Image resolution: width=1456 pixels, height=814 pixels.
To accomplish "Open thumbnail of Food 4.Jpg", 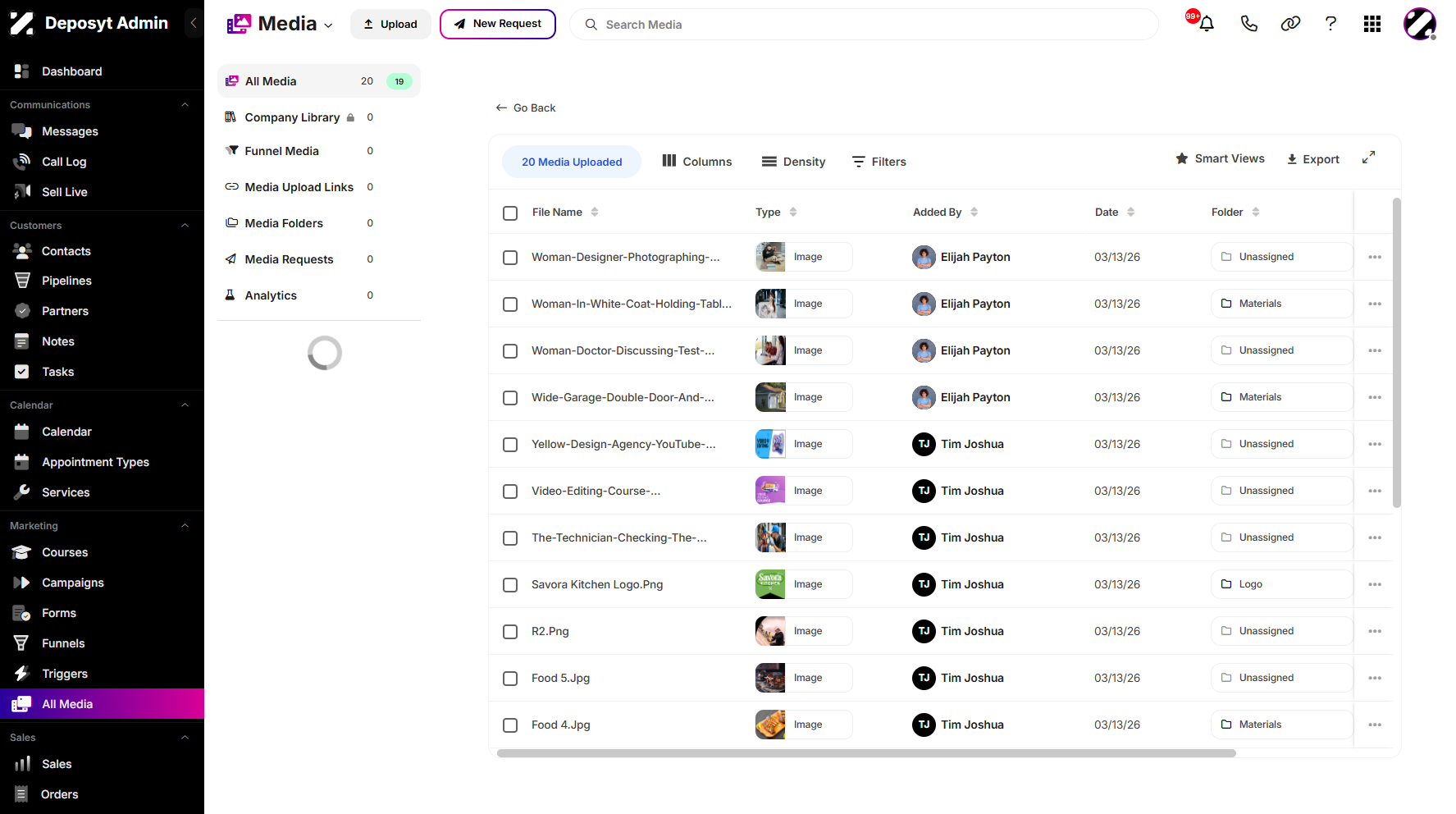I will click(x=770, y=725).
